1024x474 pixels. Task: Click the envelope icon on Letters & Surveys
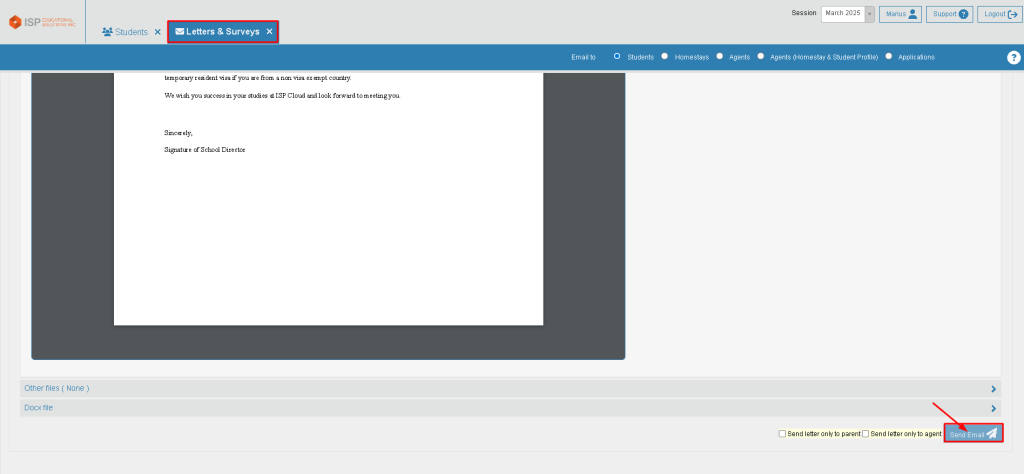(180, 32)
